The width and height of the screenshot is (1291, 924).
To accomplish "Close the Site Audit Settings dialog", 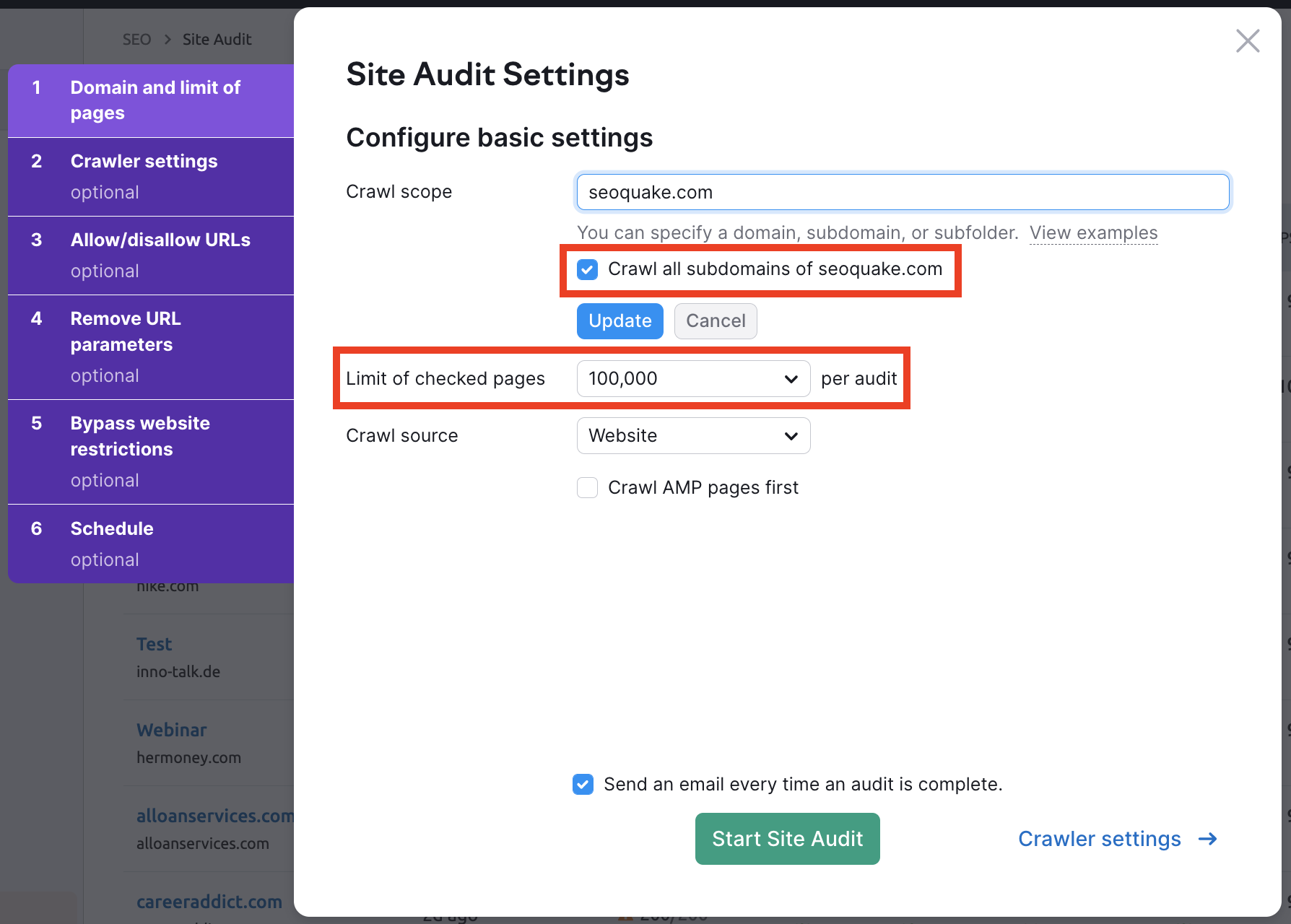I will (1248, 41).
